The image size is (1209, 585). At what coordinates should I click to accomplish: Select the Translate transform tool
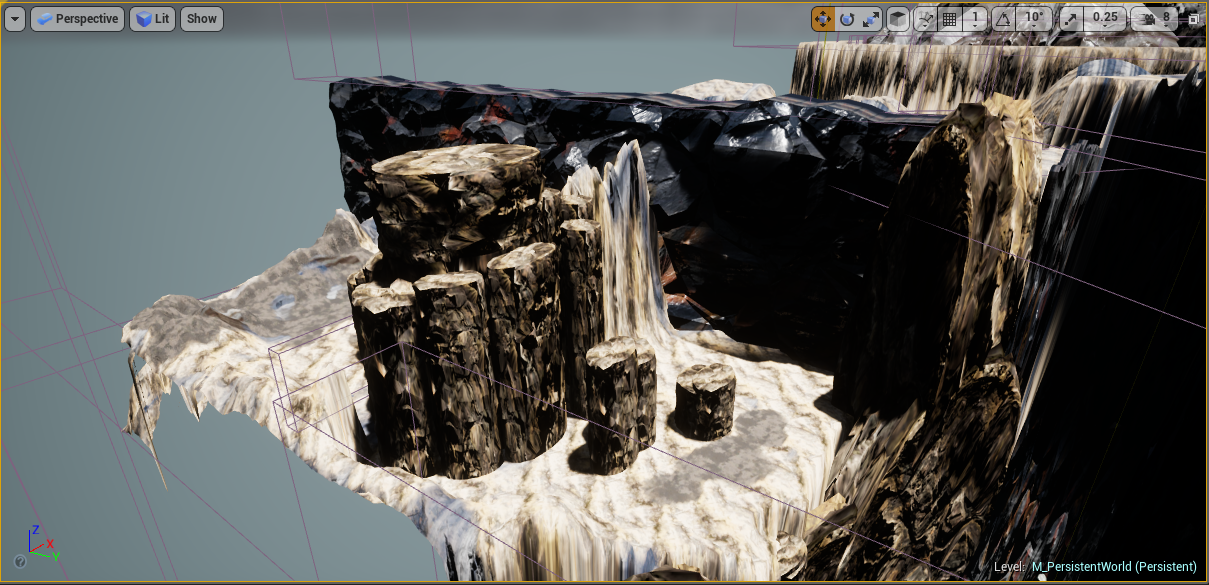pos(823,18)
